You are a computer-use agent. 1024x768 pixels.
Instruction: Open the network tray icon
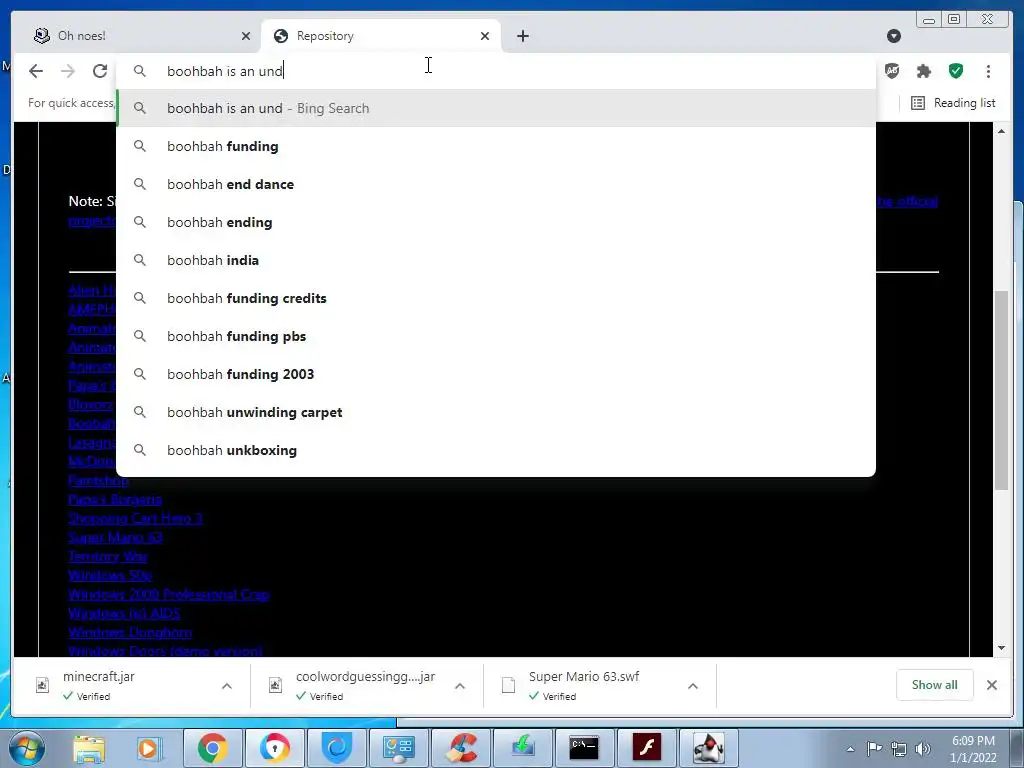[x=899, y=749]
